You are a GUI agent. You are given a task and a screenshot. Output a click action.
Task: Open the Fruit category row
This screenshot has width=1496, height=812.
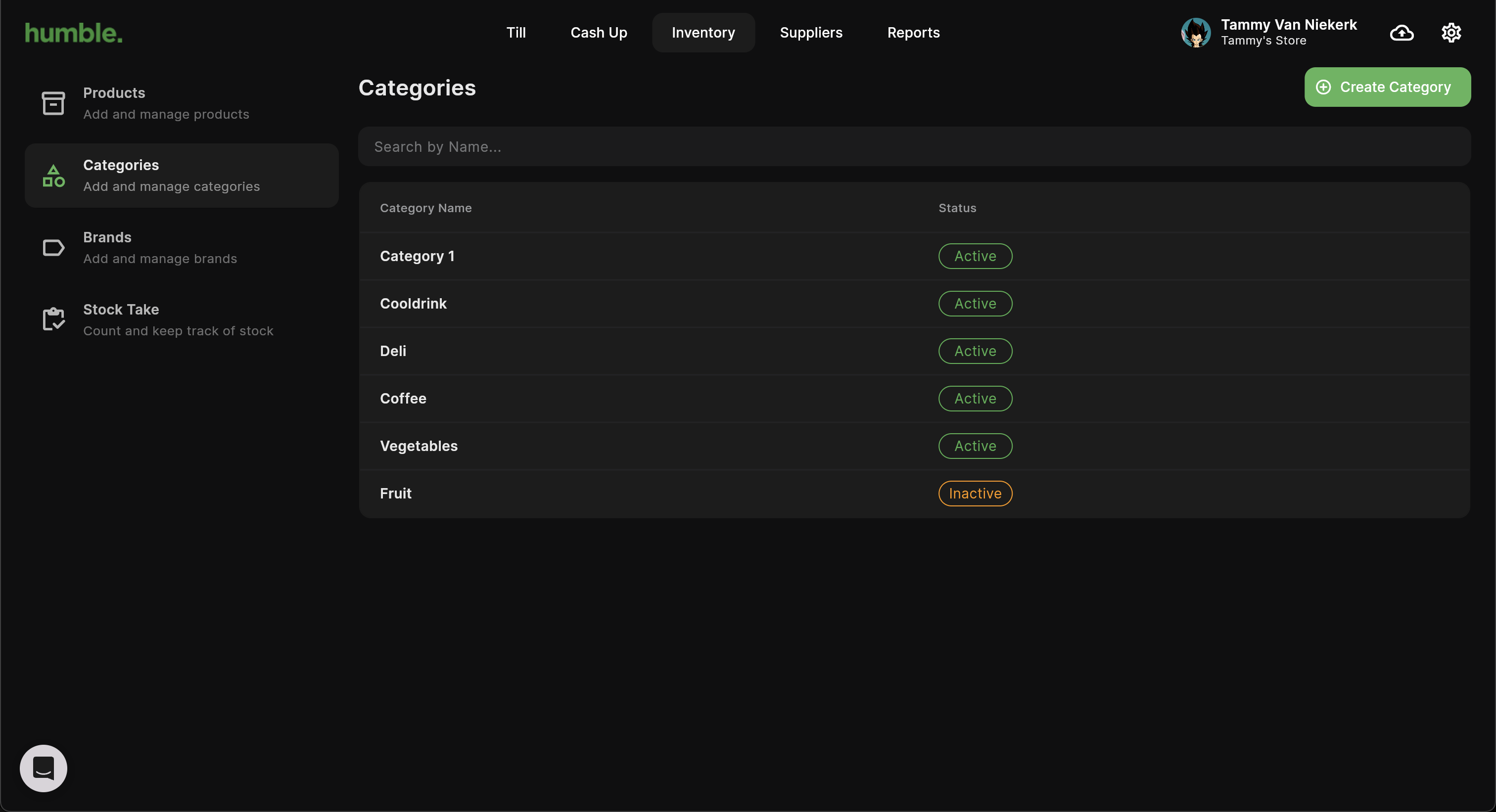click(x=914, y=494)
